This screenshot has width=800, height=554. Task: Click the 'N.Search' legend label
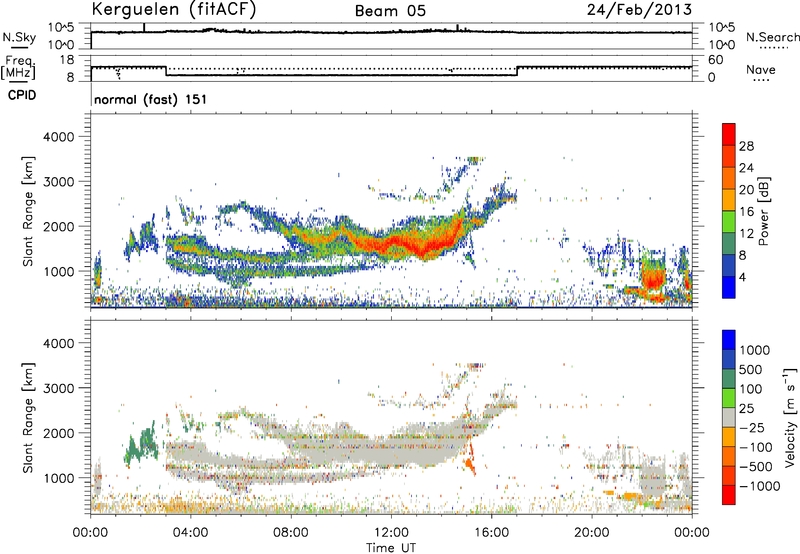pyautogui.click(x=773, y=37)
